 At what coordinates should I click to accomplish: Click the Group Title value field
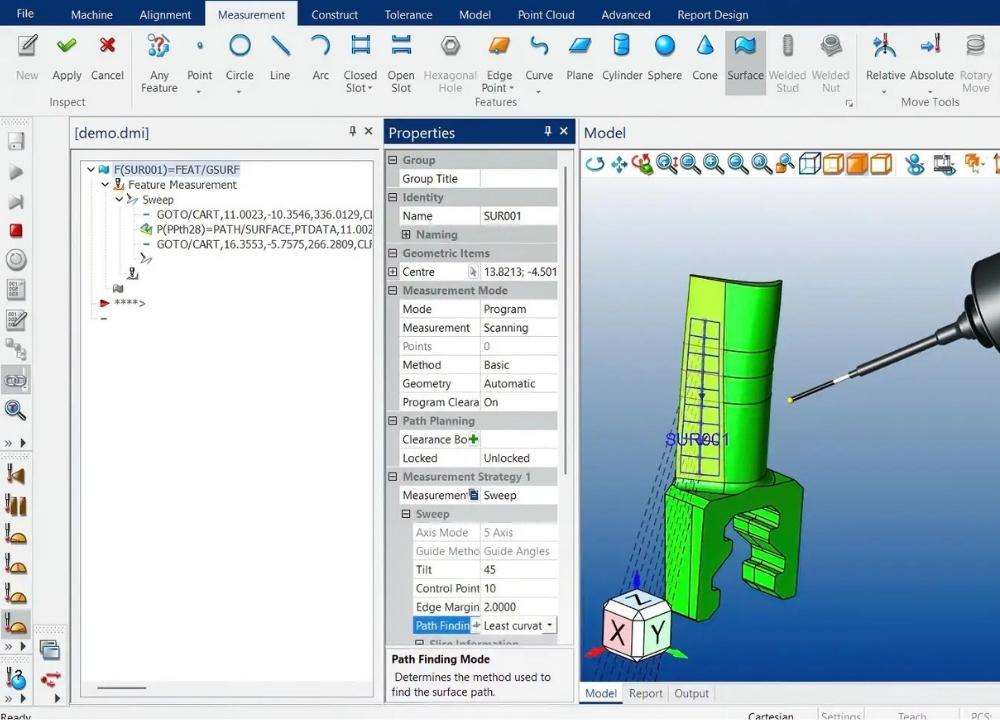pyautogui.click(x=518, y=179)
